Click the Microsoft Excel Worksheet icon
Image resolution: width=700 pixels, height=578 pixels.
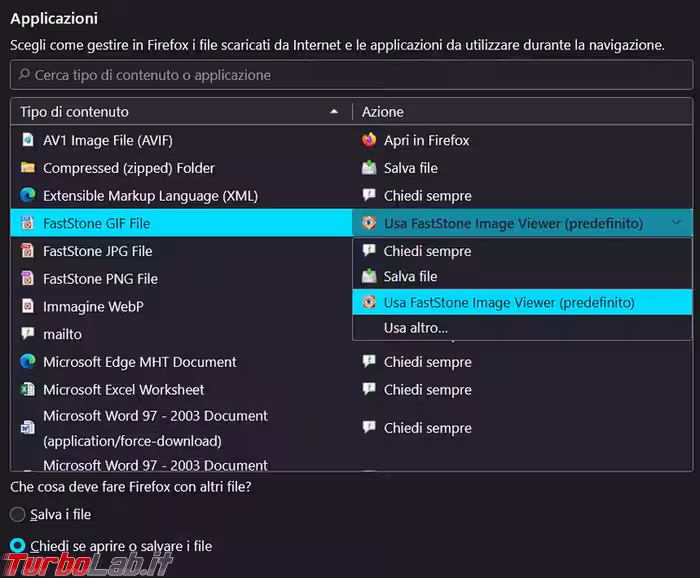27,390
